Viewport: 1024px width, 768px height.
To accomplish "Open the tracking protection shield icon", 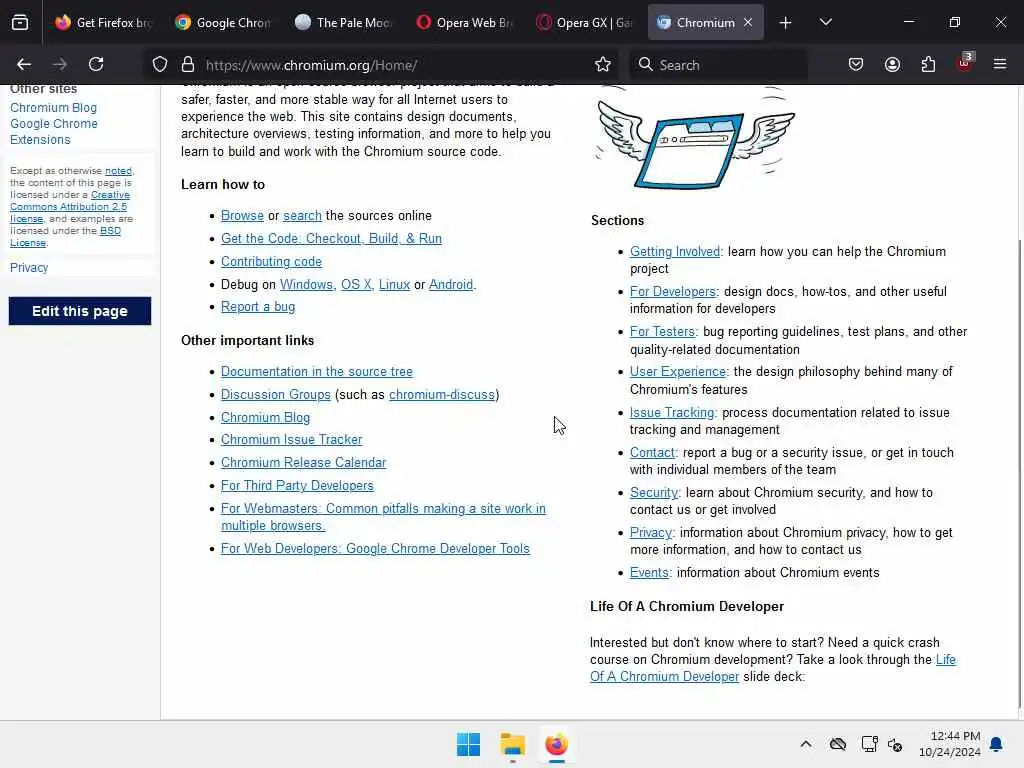I will tap(160, 65).
